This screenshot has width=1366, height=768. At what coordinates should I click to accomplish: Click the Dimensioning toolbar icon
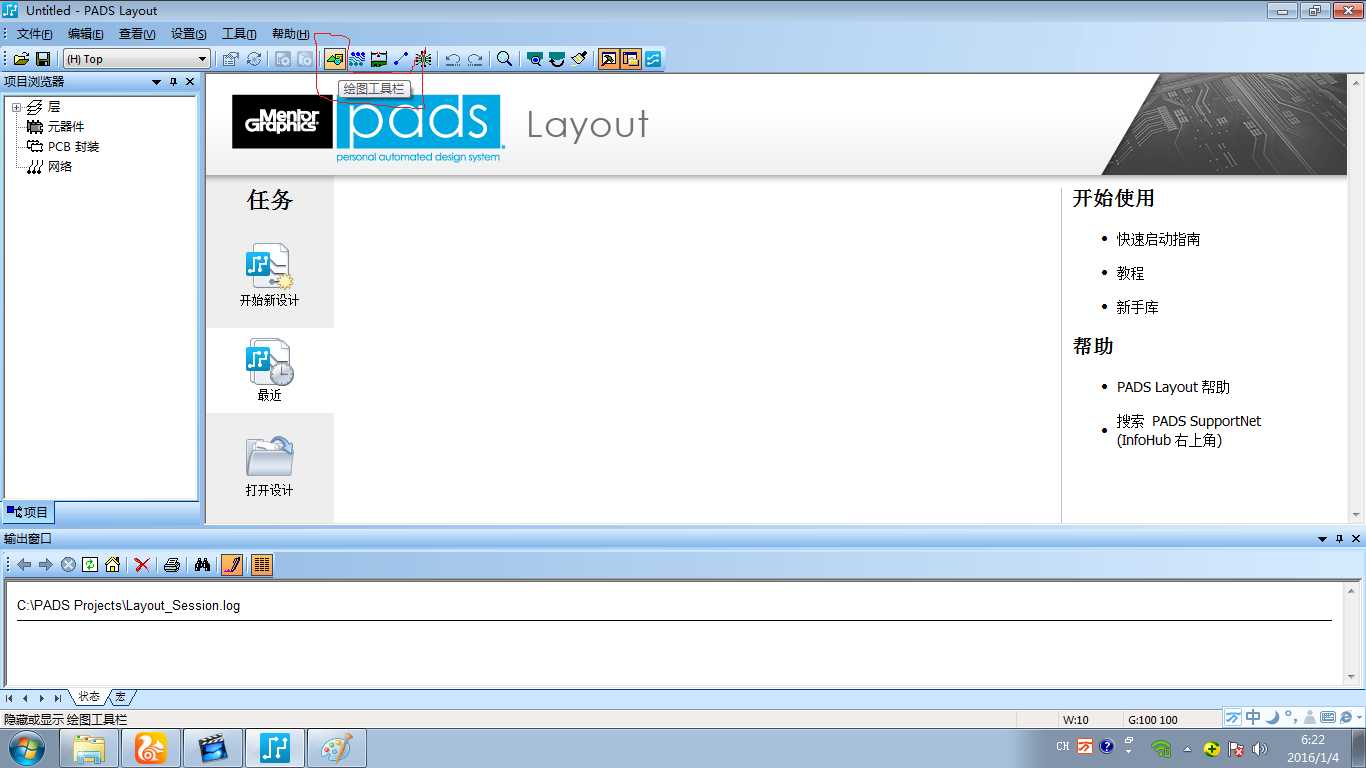[379, 59]
